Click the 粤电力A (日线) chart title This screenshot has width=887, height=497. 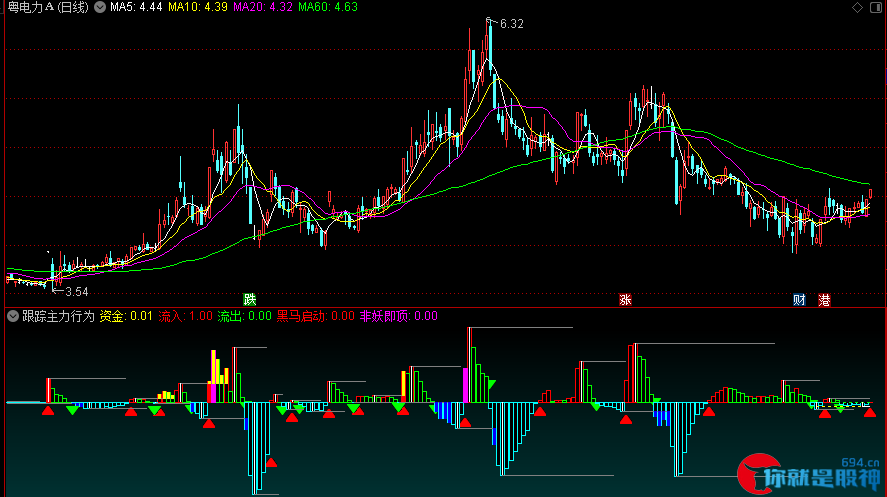[48, 7]
